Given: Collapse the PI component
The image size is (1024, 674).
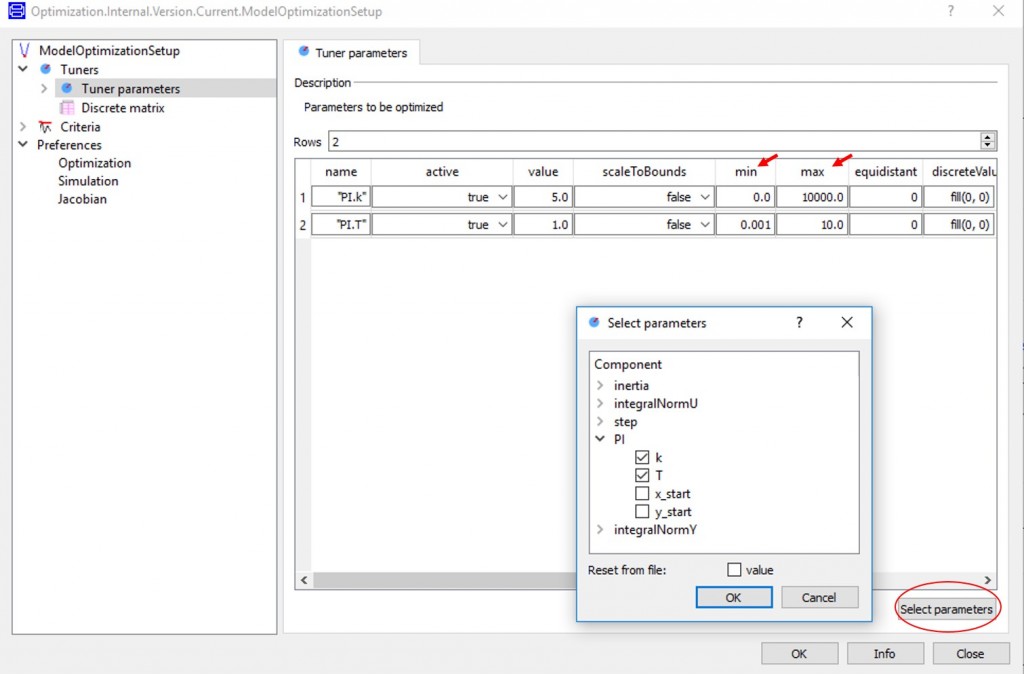Looking at the screenshot, I should [x=600, y=439].
